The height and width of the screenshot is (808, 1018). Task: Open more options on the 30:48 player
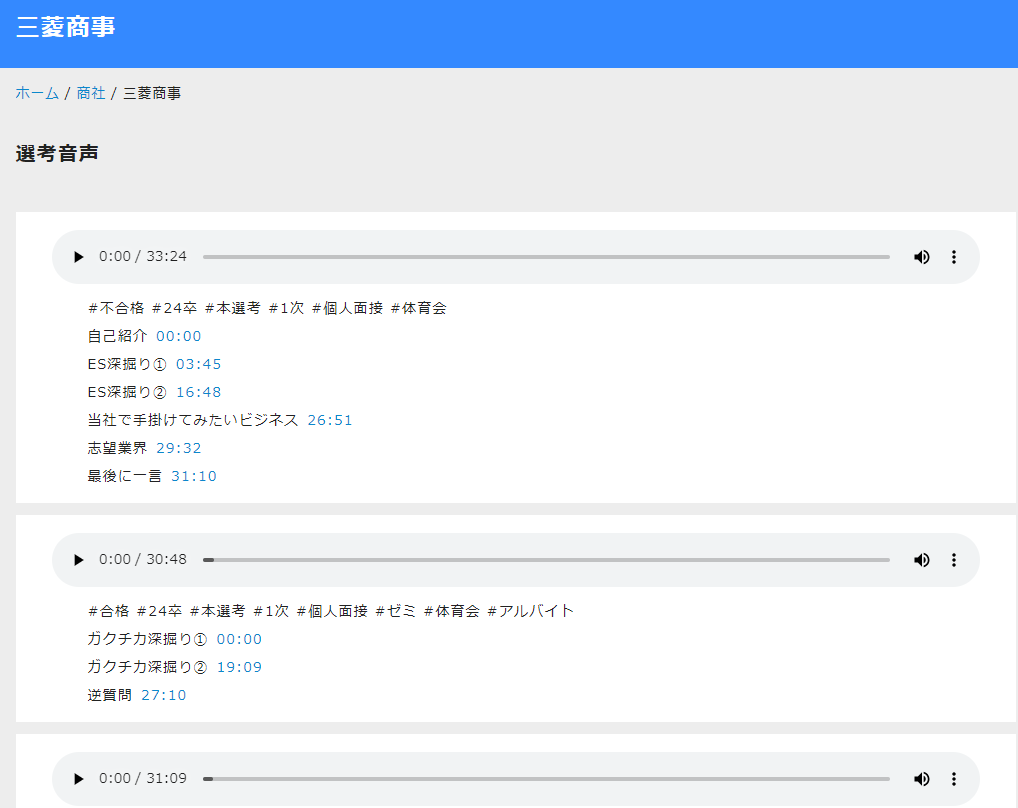pos(954,560)
